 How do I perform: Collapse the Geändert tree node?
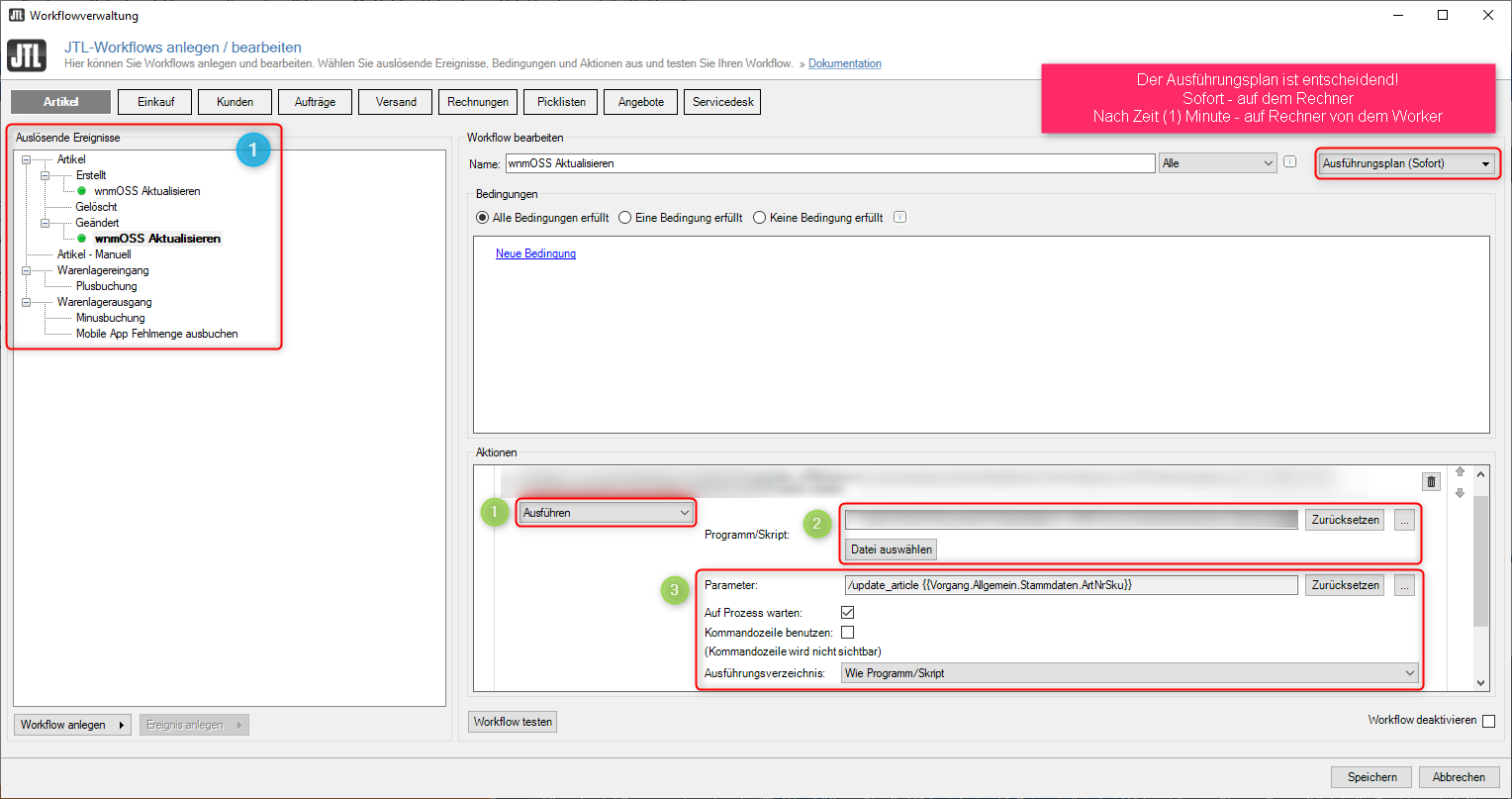pos(45,223)
